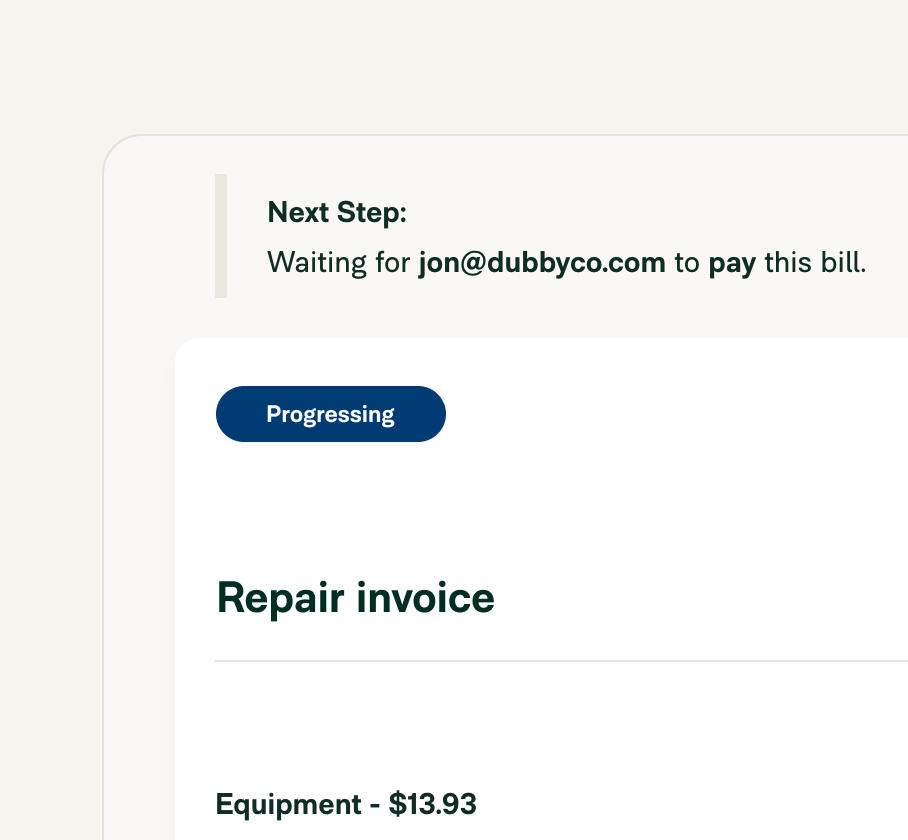Click the Progressing status badge
This screenshot has width=908, height=840.
click(x=330, y=414)
